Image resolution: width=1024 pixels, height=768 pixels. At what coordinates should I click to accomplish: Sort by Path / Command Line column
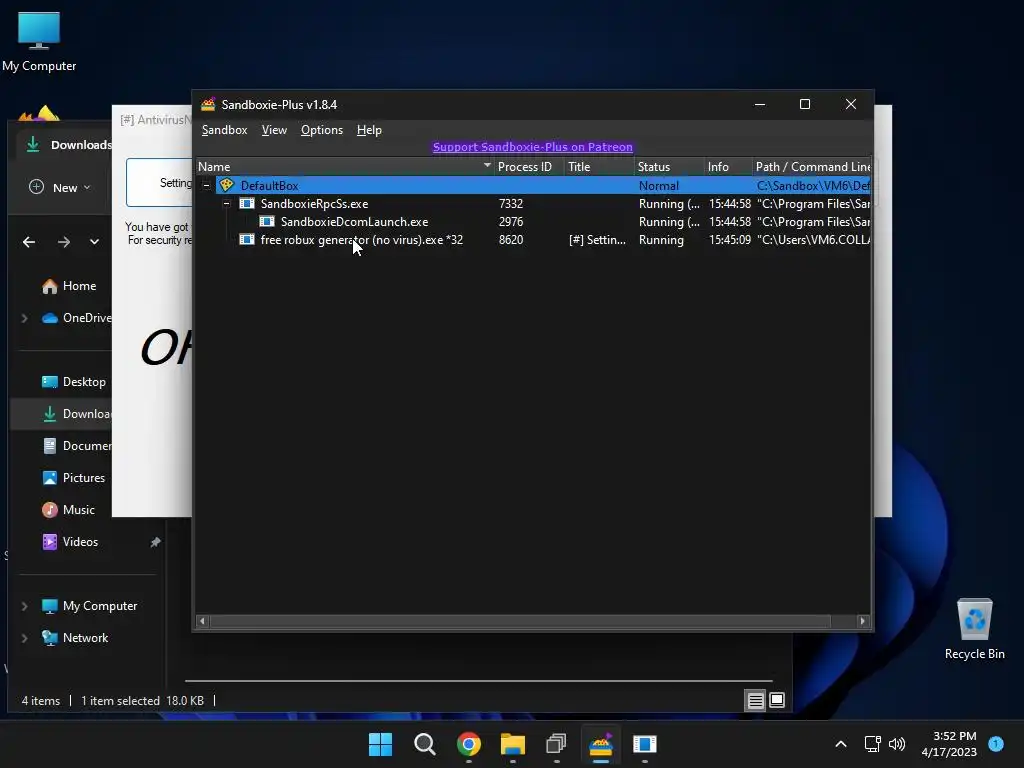point(811,167)
